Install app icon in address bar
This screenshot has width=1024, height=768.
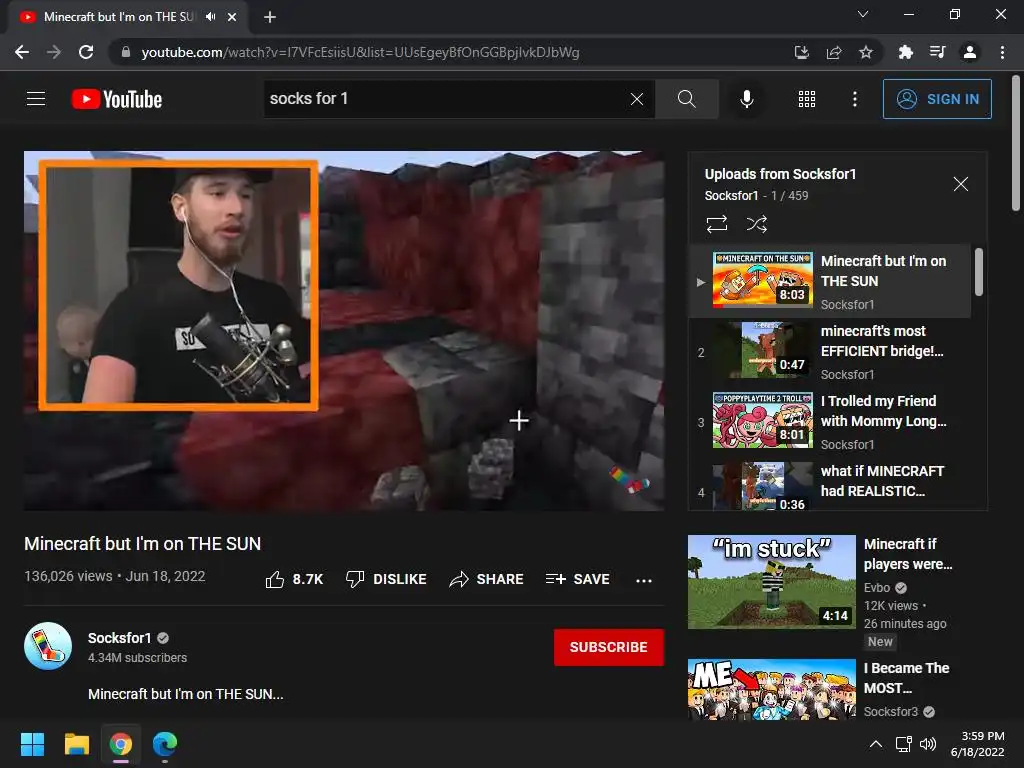(801, 52)
